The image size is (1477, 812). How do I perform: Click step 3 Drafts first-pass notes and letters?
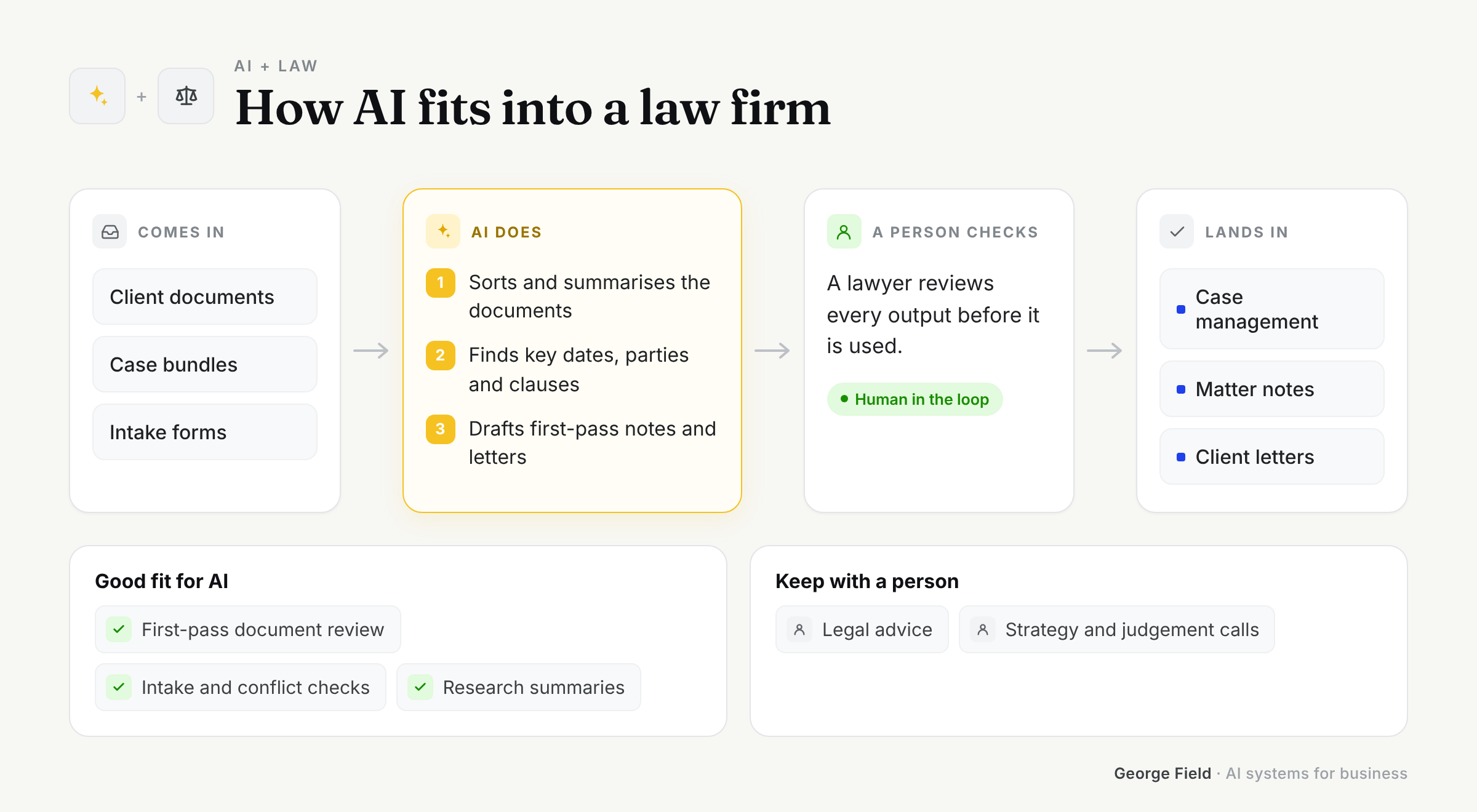pyautogui.click(x=572, y=442)
